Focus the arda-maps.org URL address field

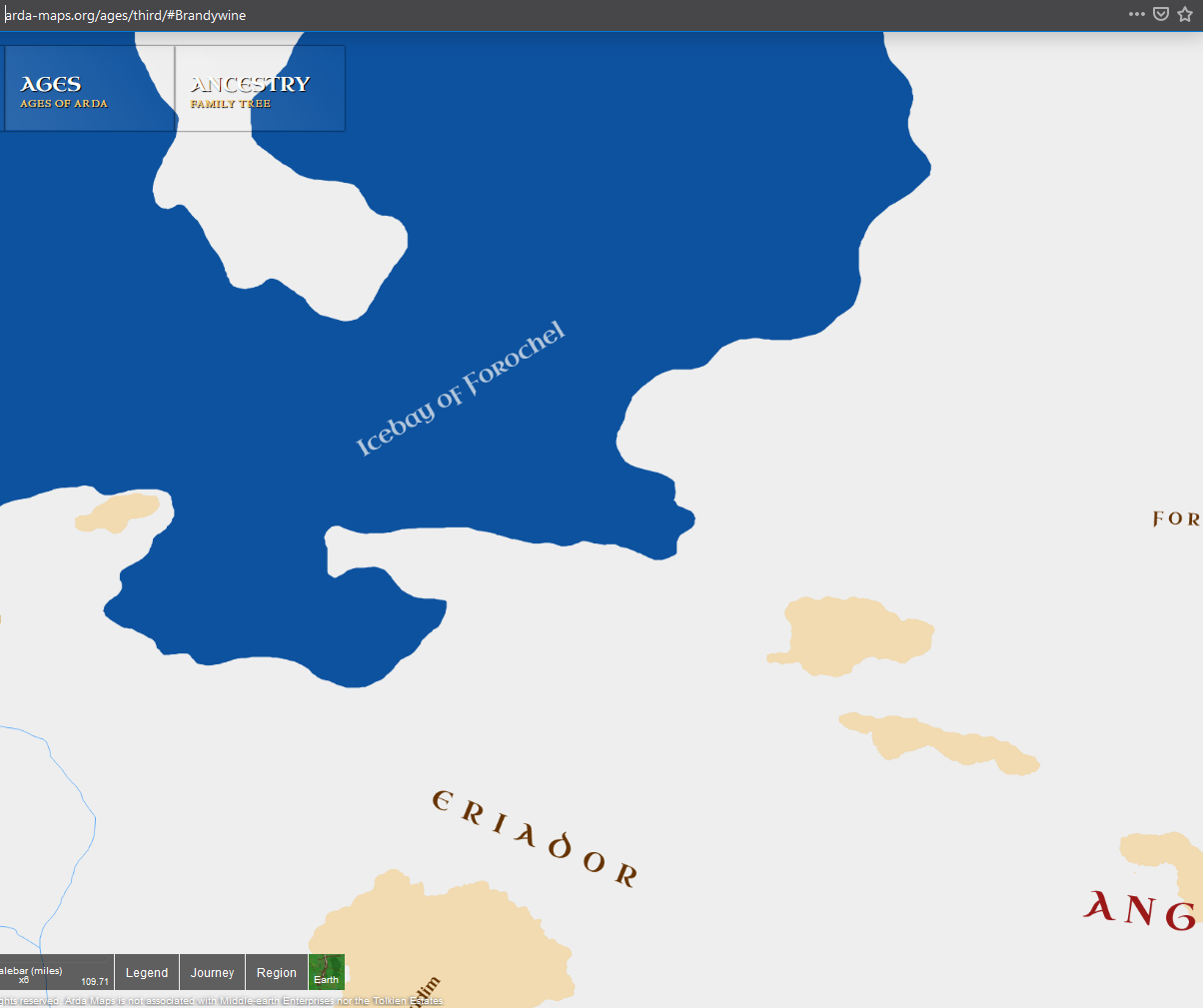click(560, 15)
